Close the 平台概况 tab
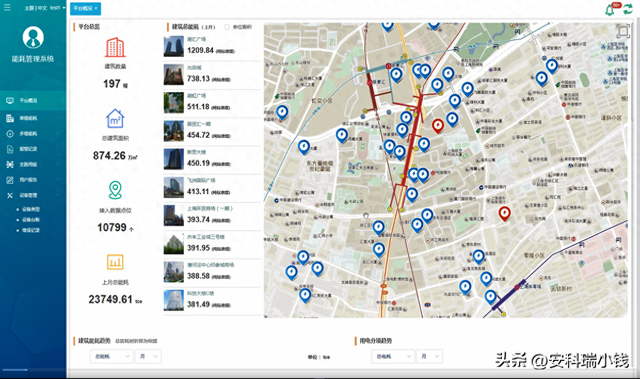This screenshot has height=379, width=640. (96, 8)
